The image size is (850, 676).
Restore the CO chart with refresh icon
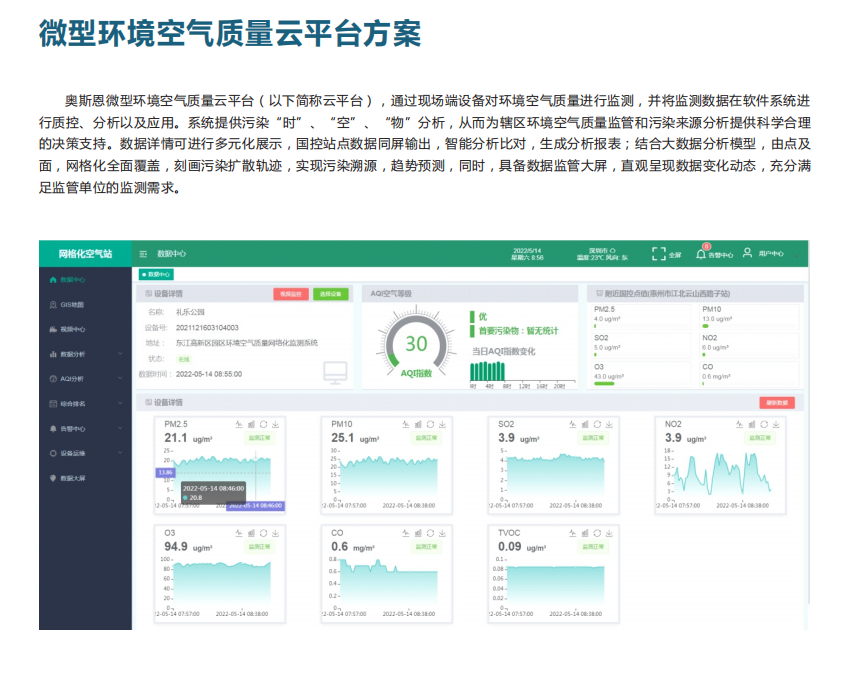coord(430,533)
